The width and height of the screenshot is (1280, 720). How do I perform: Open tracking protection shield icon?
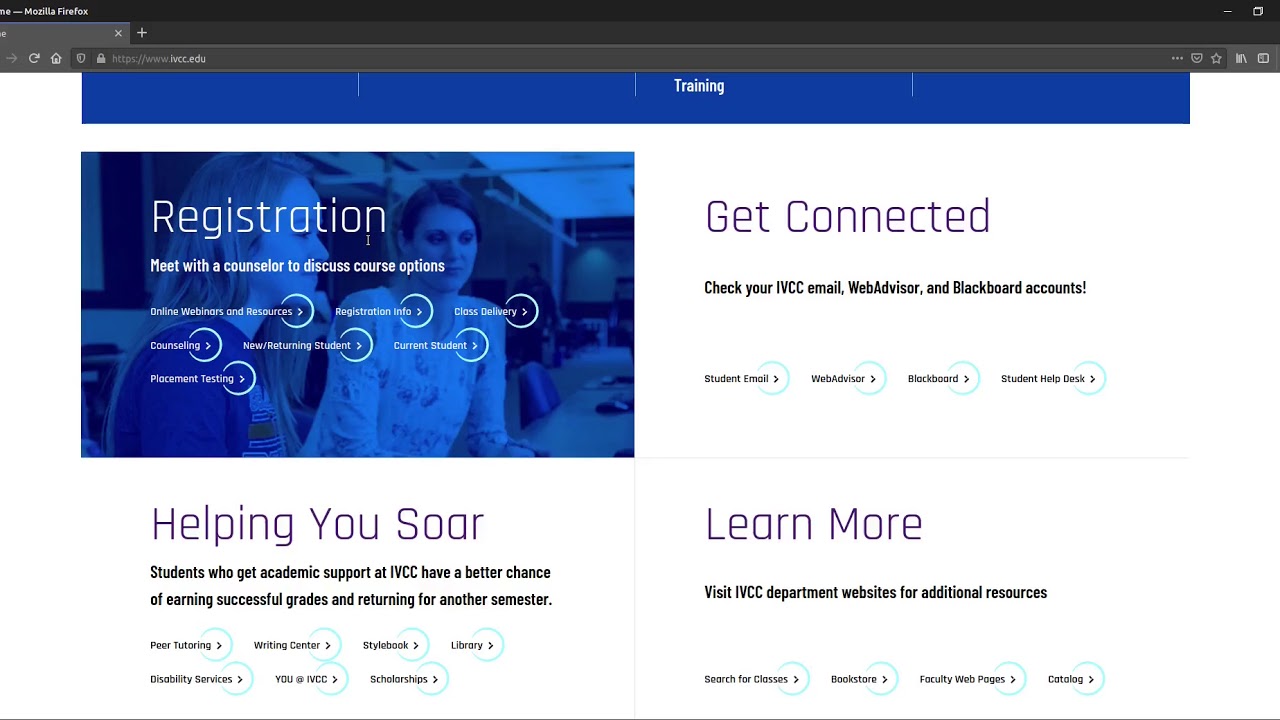point(81,58)
